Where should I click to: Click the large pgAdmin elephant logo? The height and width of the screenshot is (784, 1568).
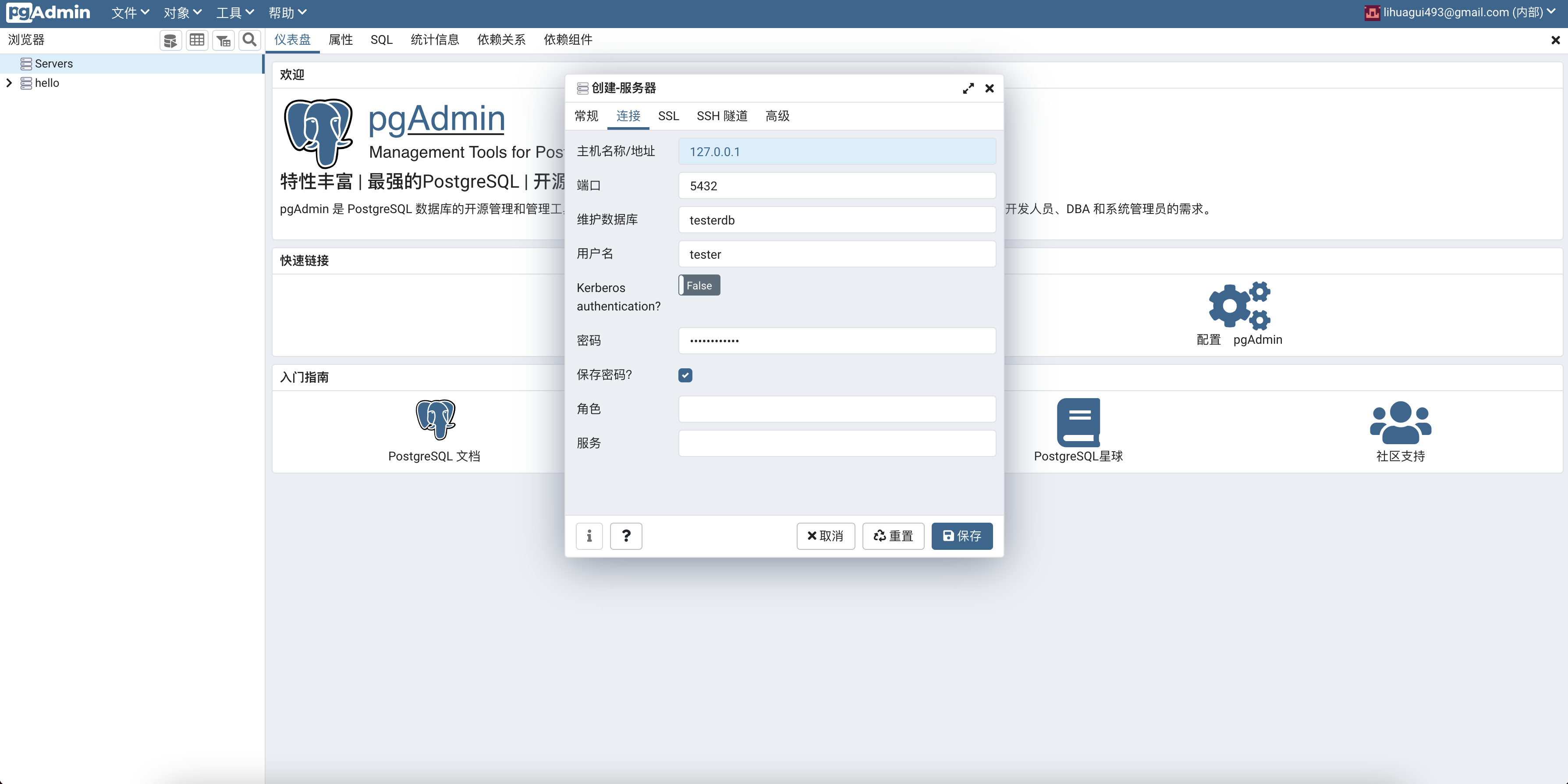tap(318, 133)
